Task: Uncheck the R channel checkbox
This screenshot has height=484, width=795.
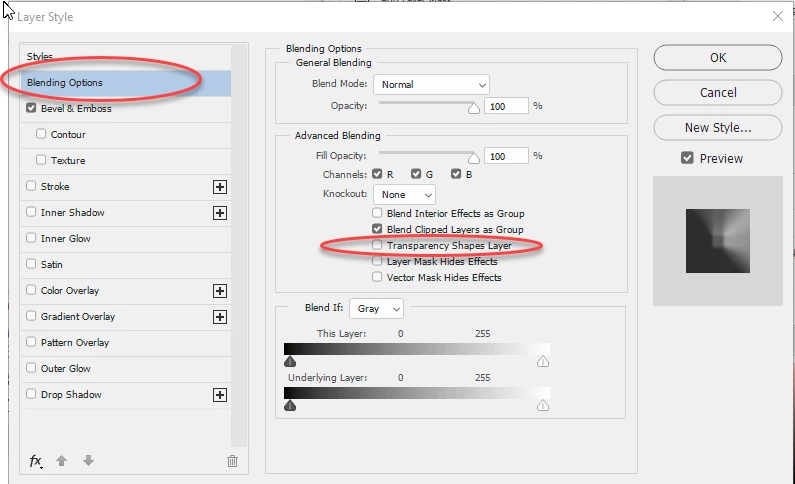Action: (377, 174)
